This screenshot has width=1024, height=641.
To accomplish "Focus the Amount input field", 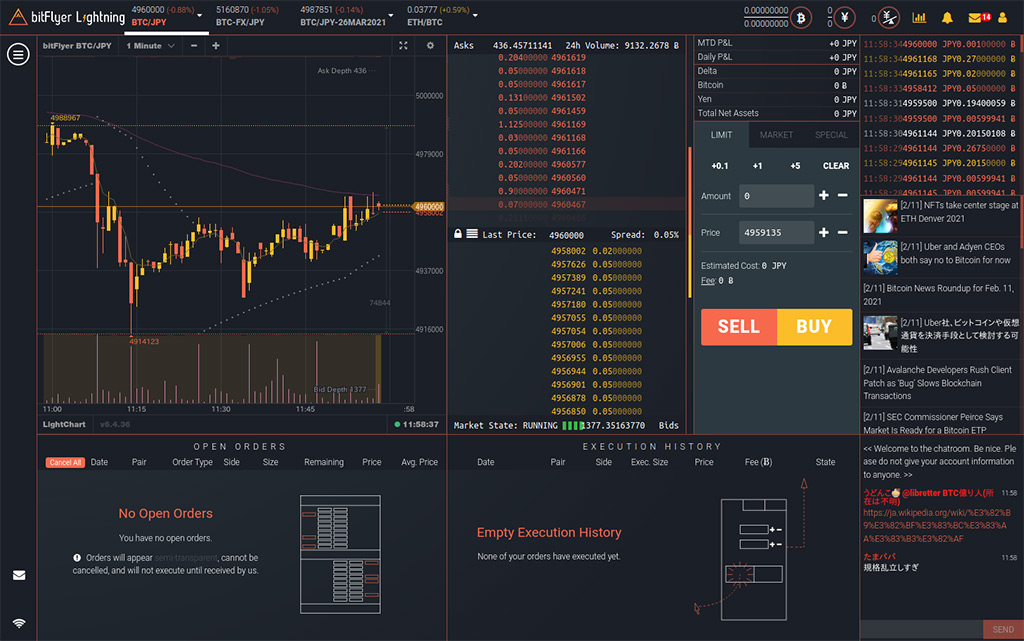I will pos(776,196).
